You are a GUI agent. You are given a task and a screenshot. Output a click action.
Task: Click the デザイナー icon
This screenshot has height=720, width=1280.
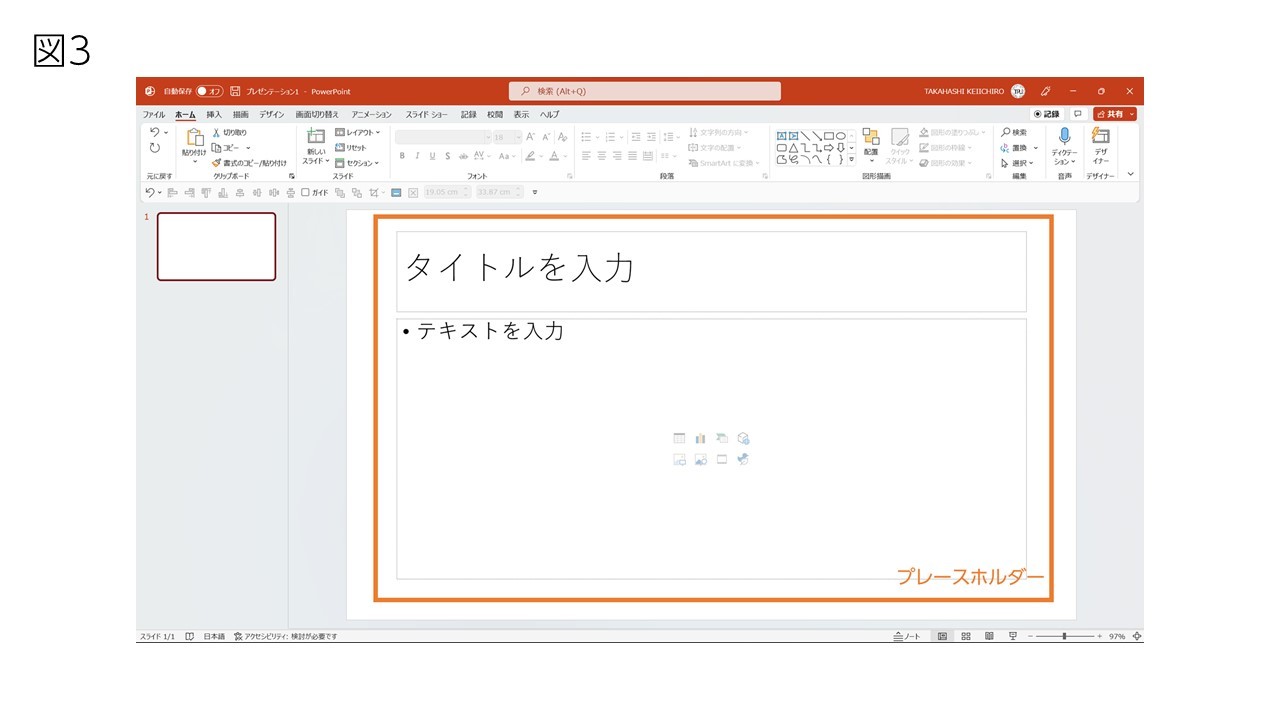pyautogui.click(x=1101, y=136)
